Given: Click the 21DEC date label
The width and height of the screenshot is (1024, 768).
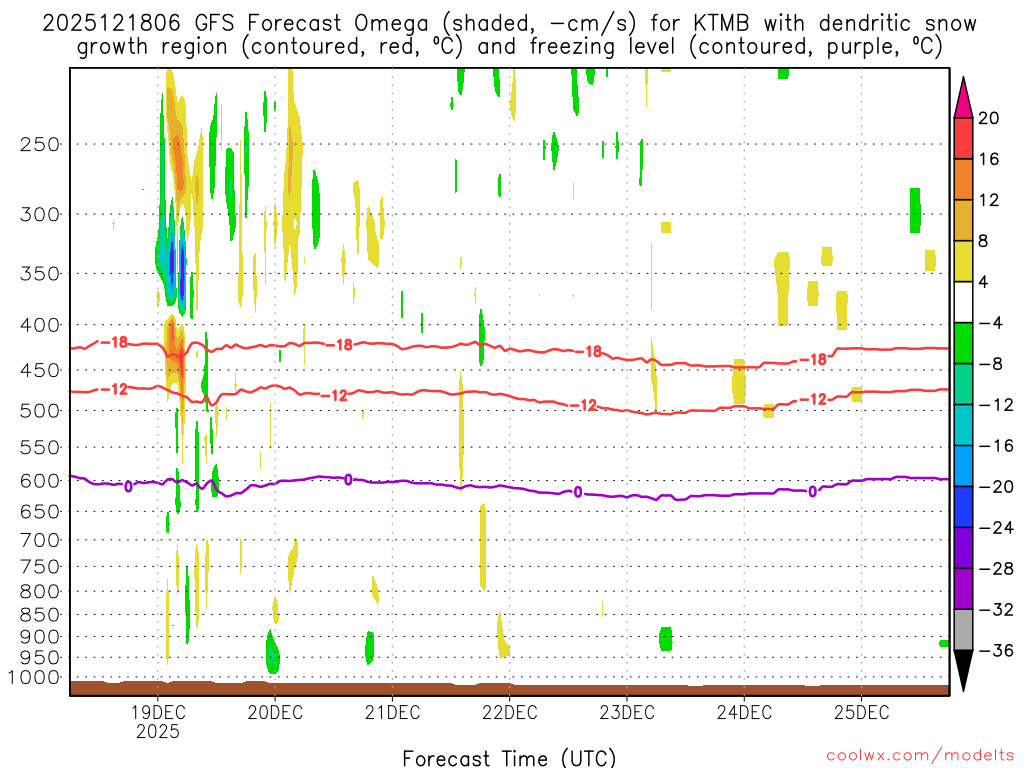Looking at the screenshot, I should (392, 712).
